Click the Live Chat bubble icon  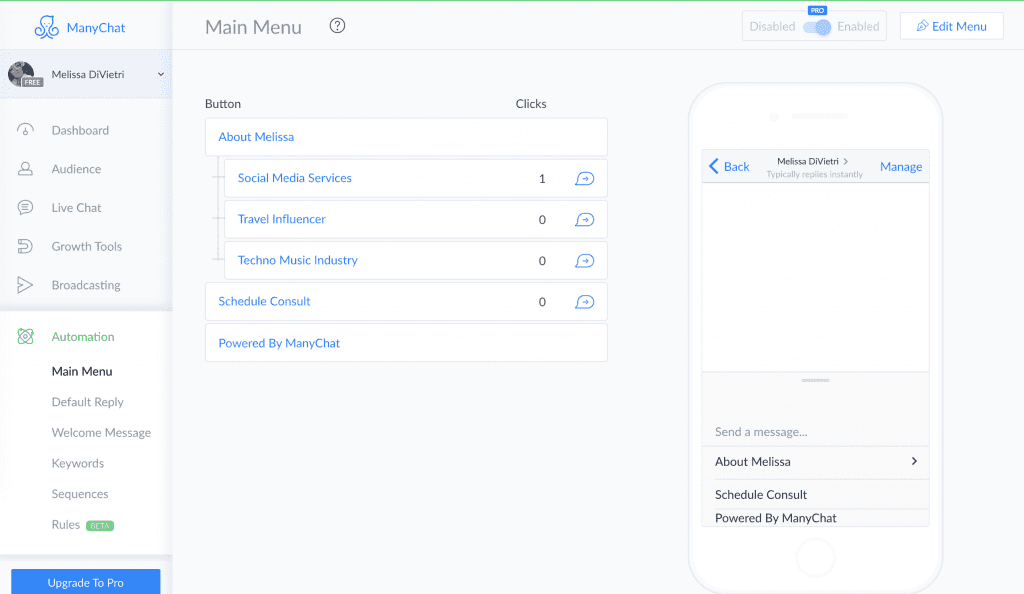tap(26, 208)
